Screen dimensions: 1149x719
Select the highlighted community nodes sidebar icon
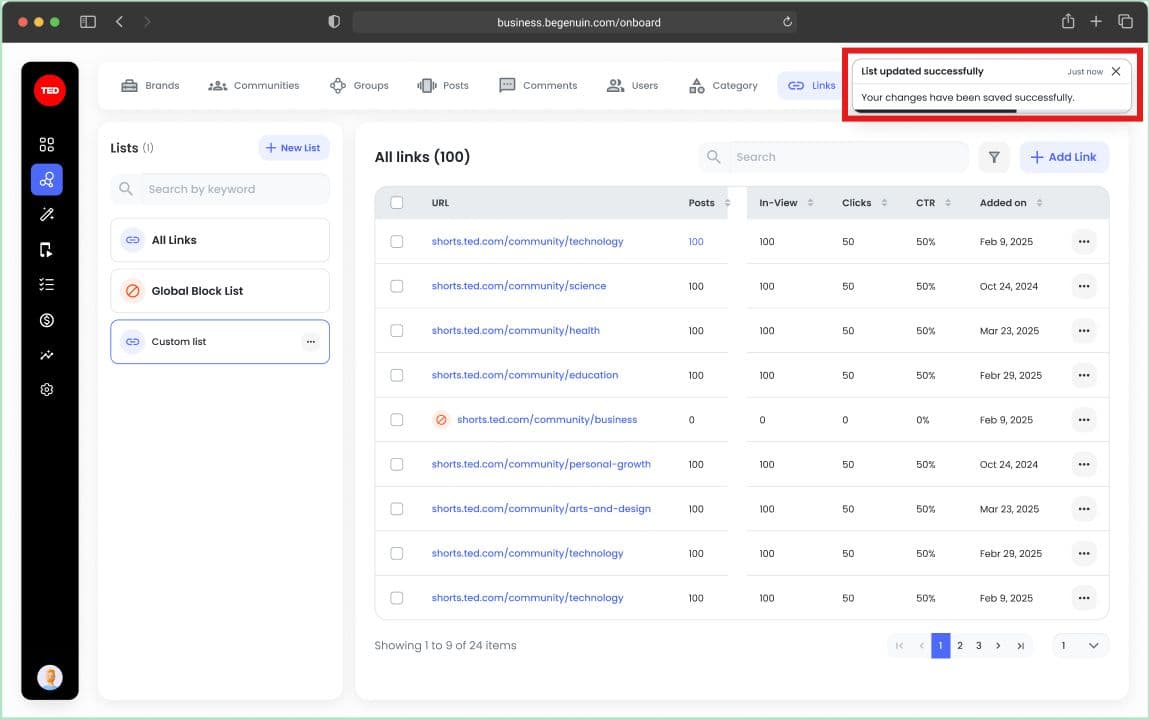coord(47,180)
